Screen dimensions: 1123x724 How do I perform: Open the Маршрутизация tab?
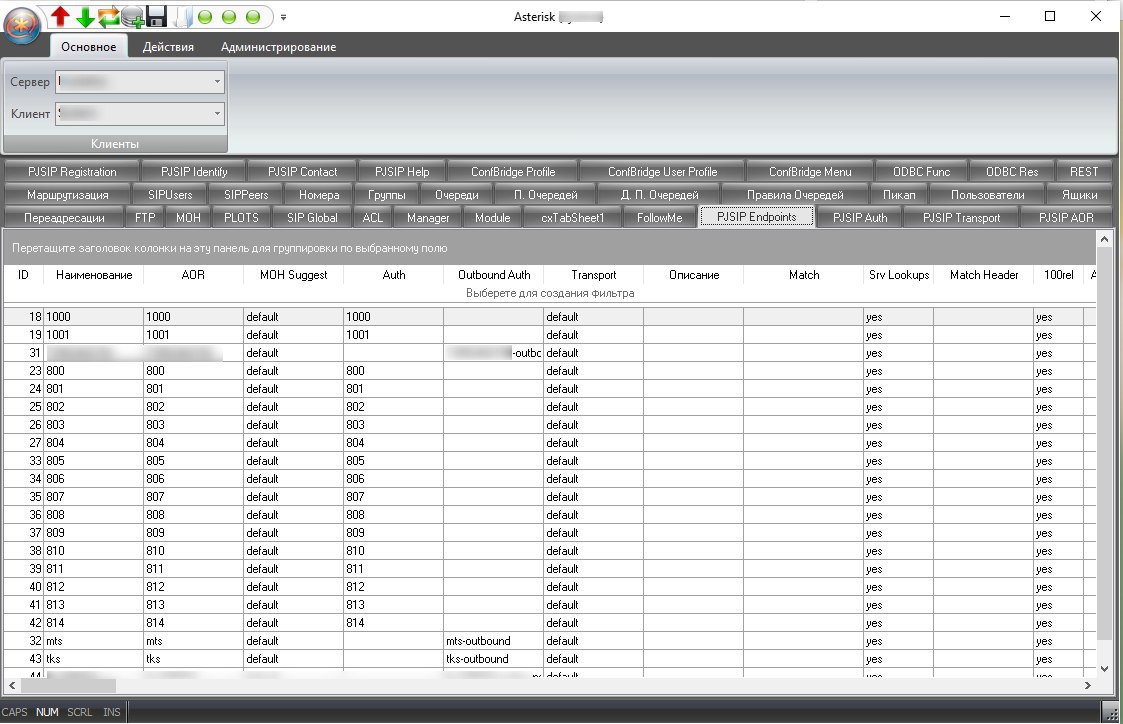point(67,195)
